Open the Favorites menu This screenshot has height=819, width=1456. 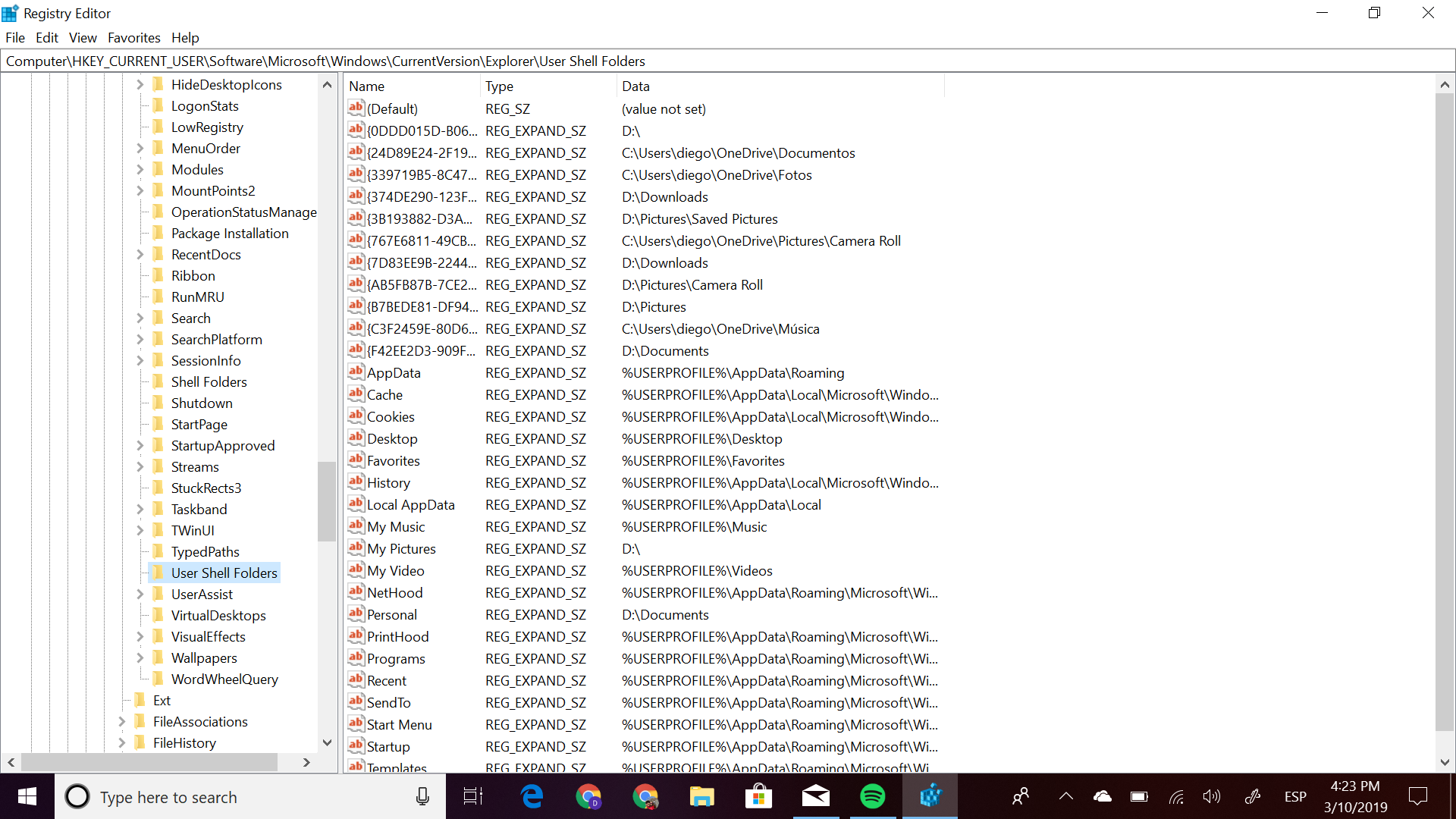tap(133, 38)
